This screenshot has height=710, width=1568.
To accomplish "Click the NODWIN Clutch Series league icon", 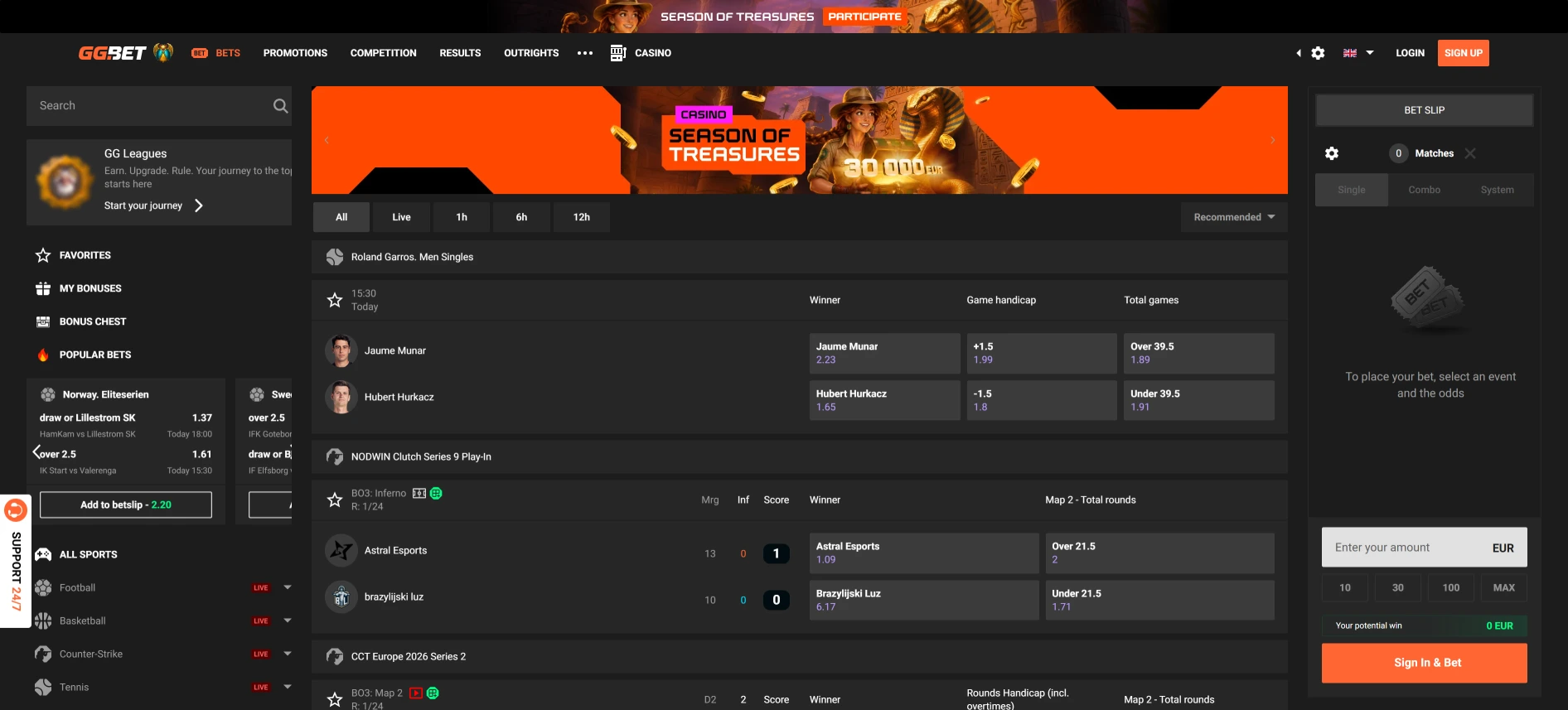I will [335, 456].
